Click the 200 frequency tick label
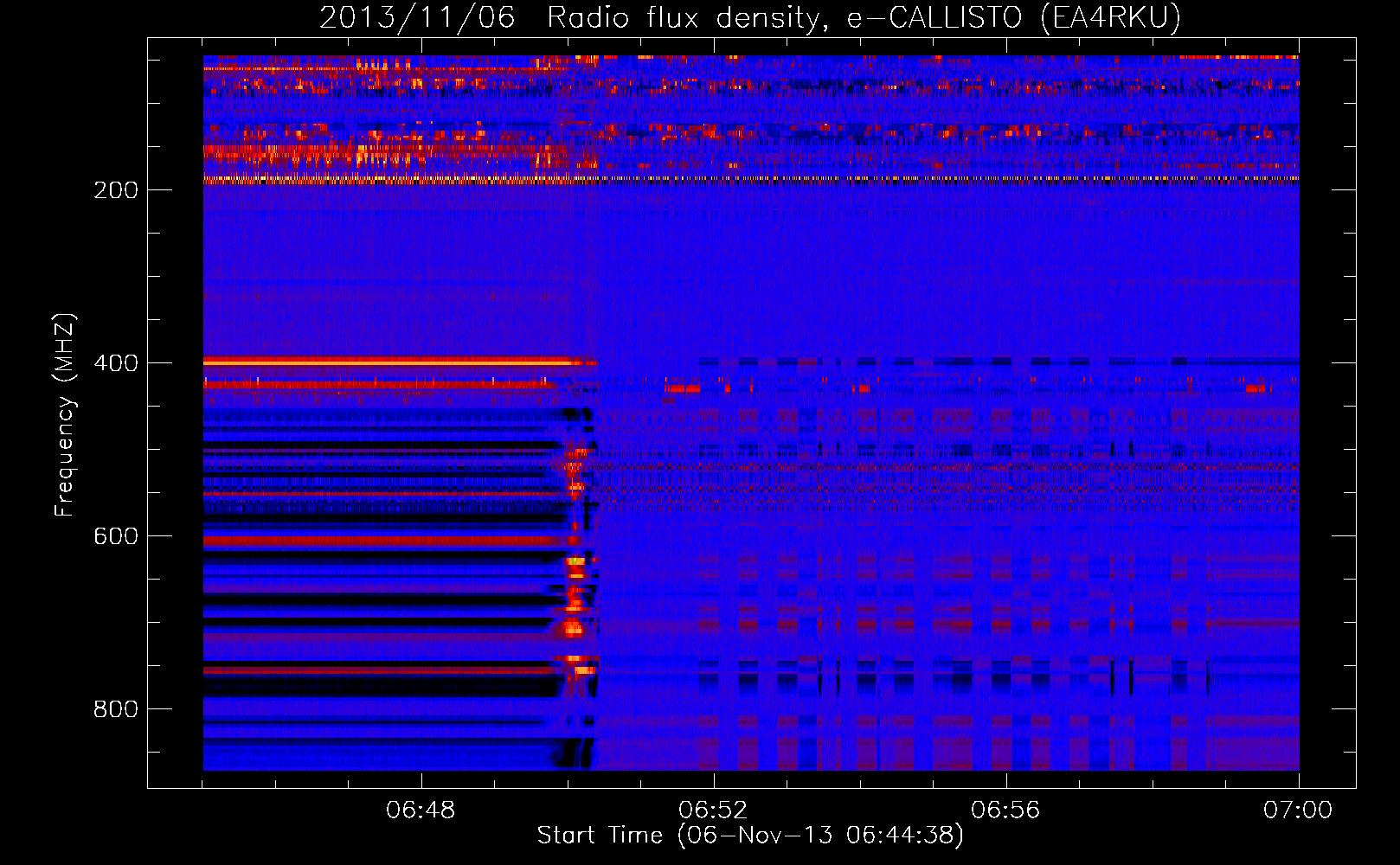This screenshot has width=1400, height=865. [116, 190]
